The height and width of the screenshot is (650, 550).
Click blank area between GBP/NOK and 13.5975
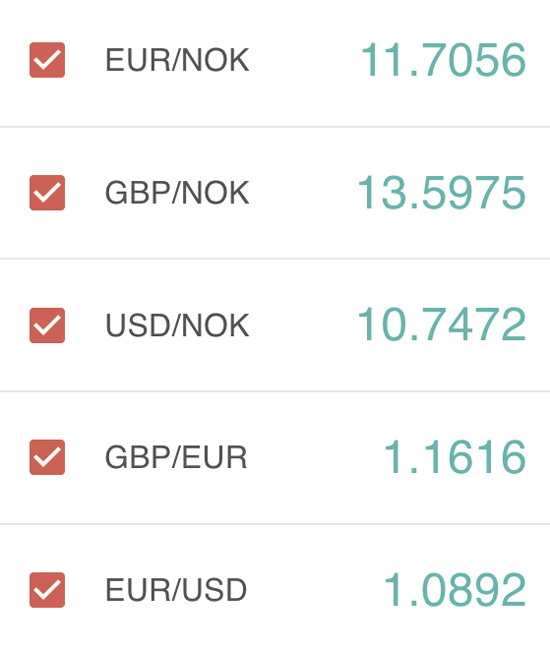tap(303, 193)
